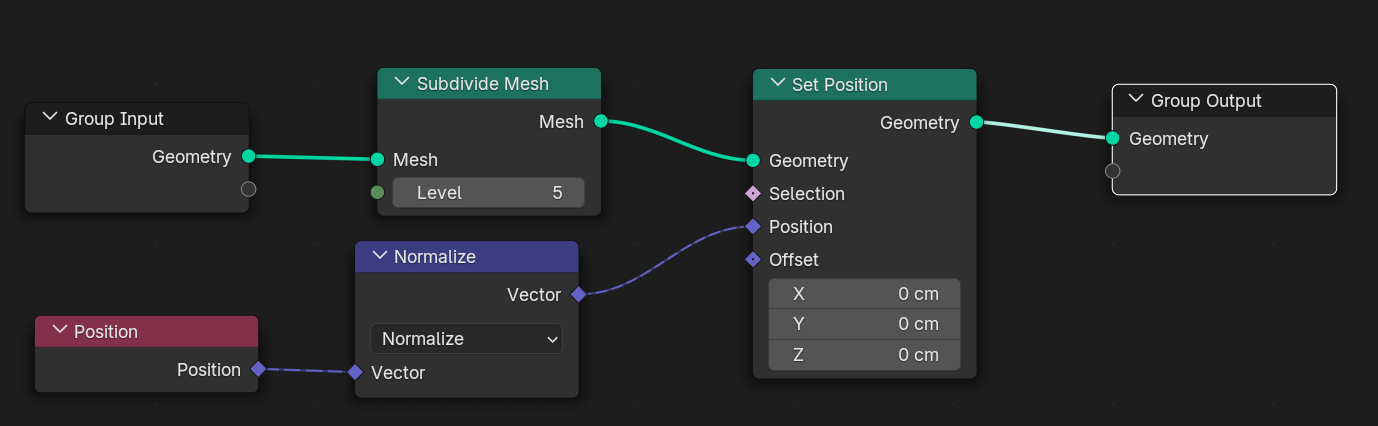
Task: Click the Normalize Vector output socket
Action: [578, 294]
